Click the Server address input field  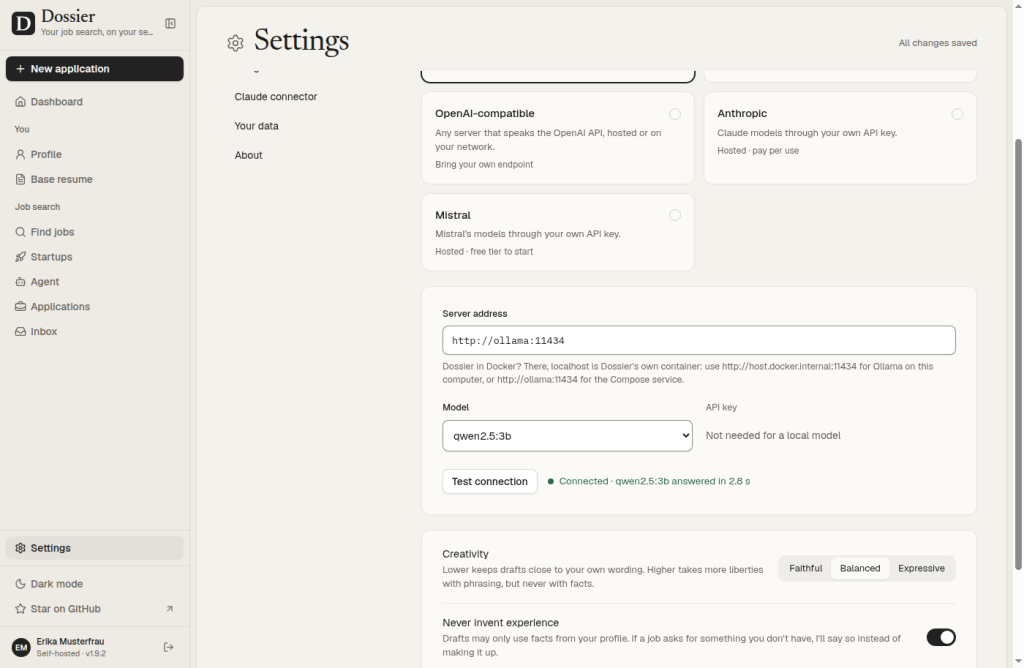(699, 341)
